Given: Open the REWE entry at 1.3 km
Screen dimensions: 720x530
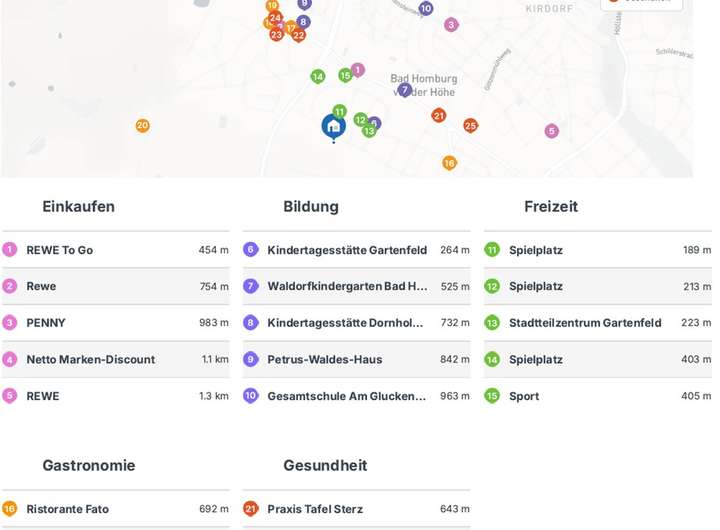Looking at the screenshot, I should [x=116, y=396].
